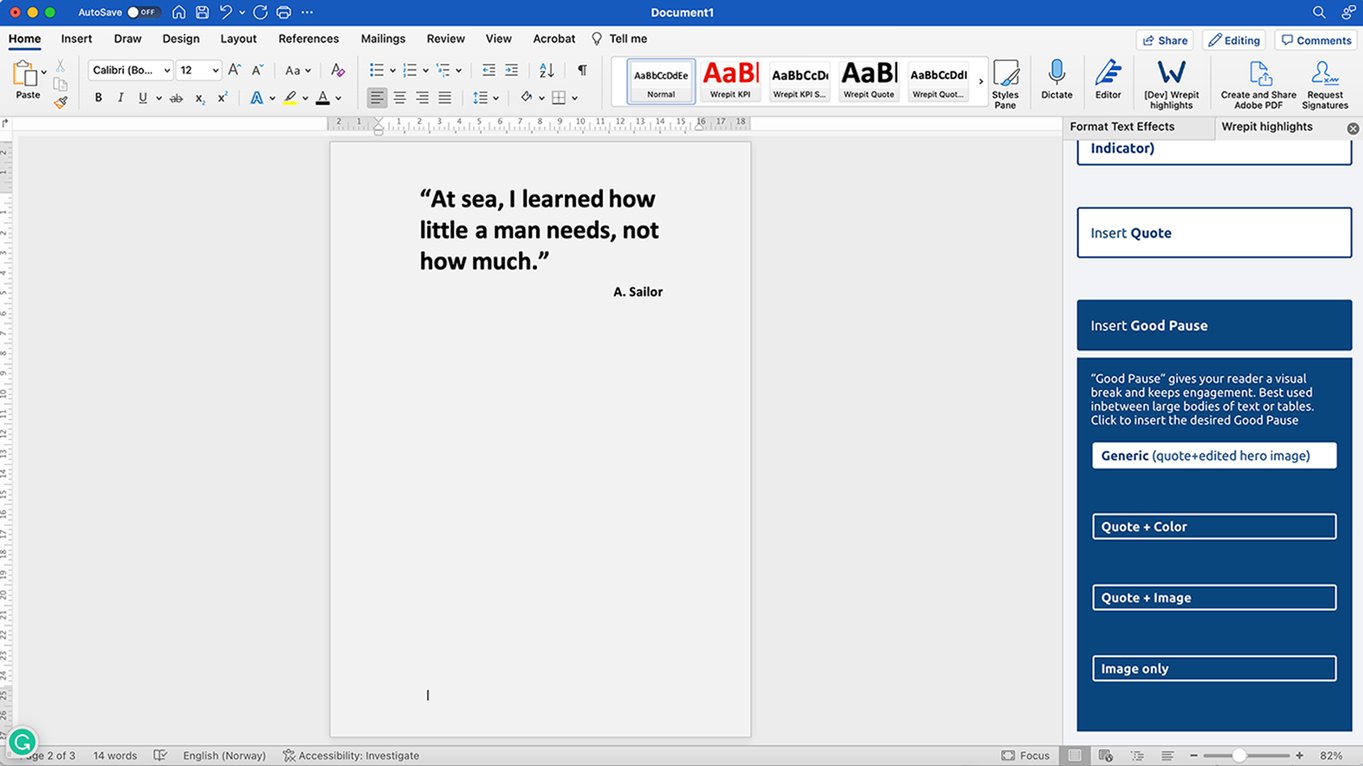1363x766 pixels.
Task: Center align the text
Action: point(399,98)
